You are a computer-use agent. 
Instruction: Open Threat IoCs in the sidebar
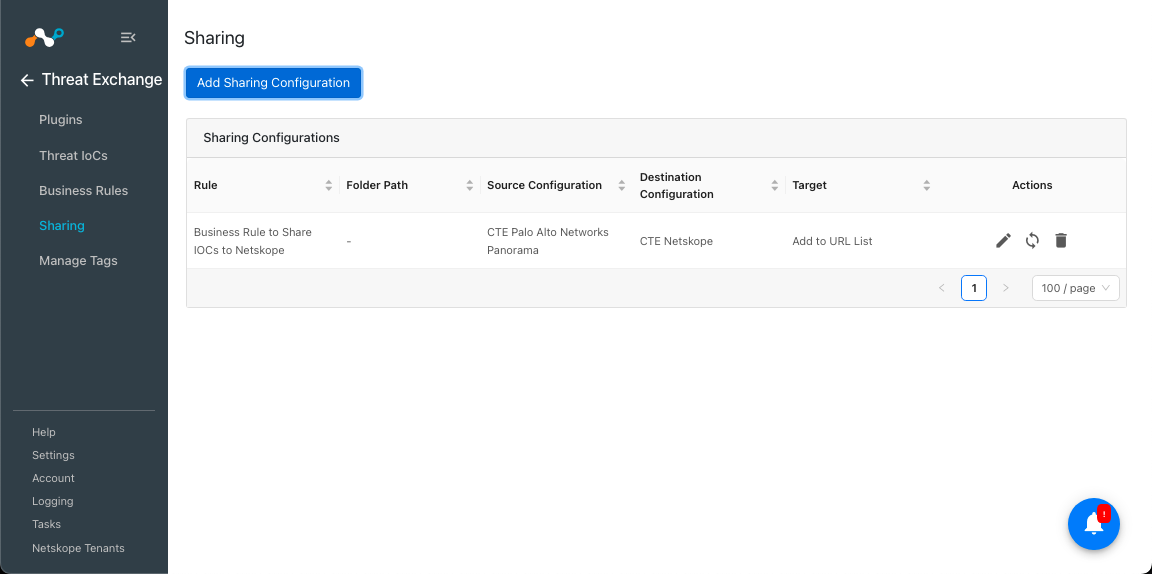pyautogui.click(x=73, y=155)
